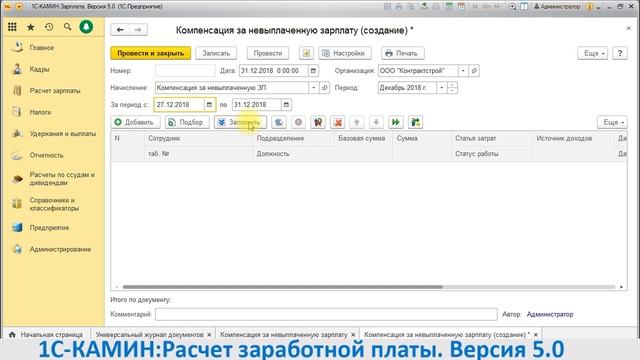Screen dimensions: 640x360
Task: Click the red X delete row icon
Action: [x=338, y=122]
